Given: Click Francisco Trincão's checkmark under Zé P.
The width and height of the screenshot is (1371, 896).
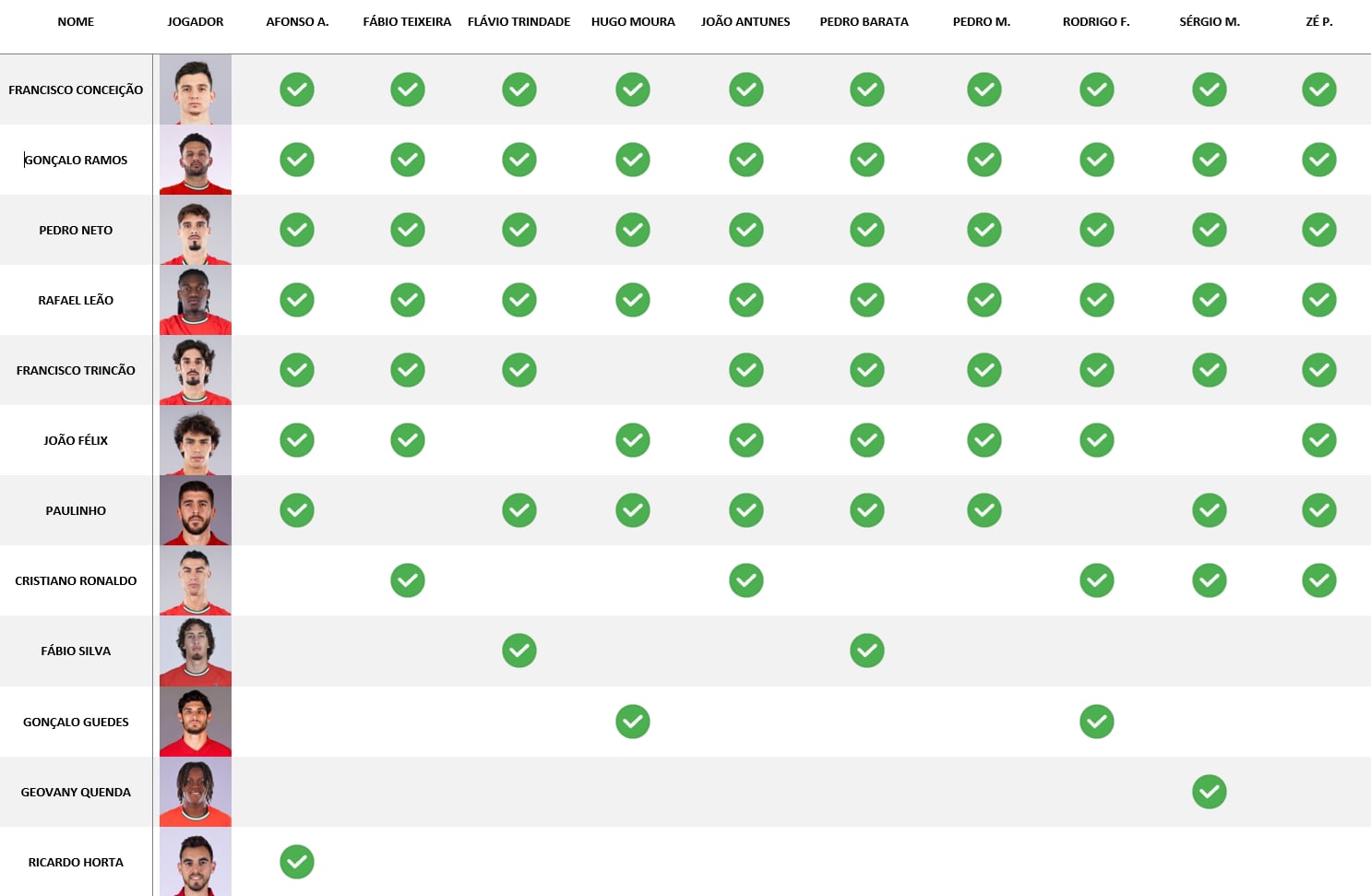Looking at the screenshot, I should 1319,370.
